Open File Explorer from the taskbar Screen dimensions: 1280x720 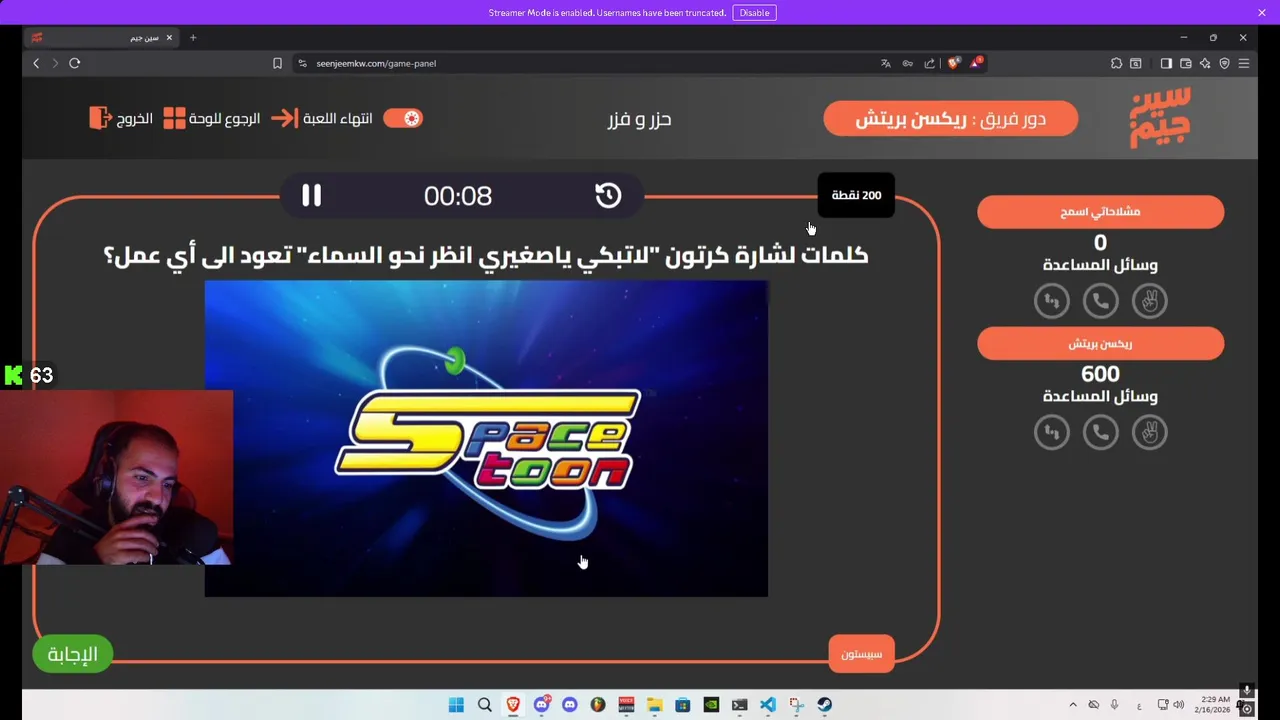(x=654, y=705)
